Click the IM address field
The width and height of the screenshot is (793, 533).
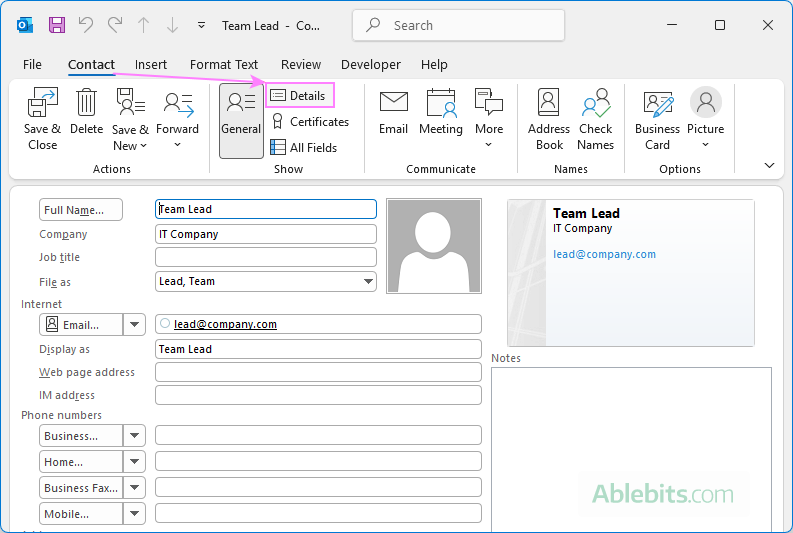[318, 395]
